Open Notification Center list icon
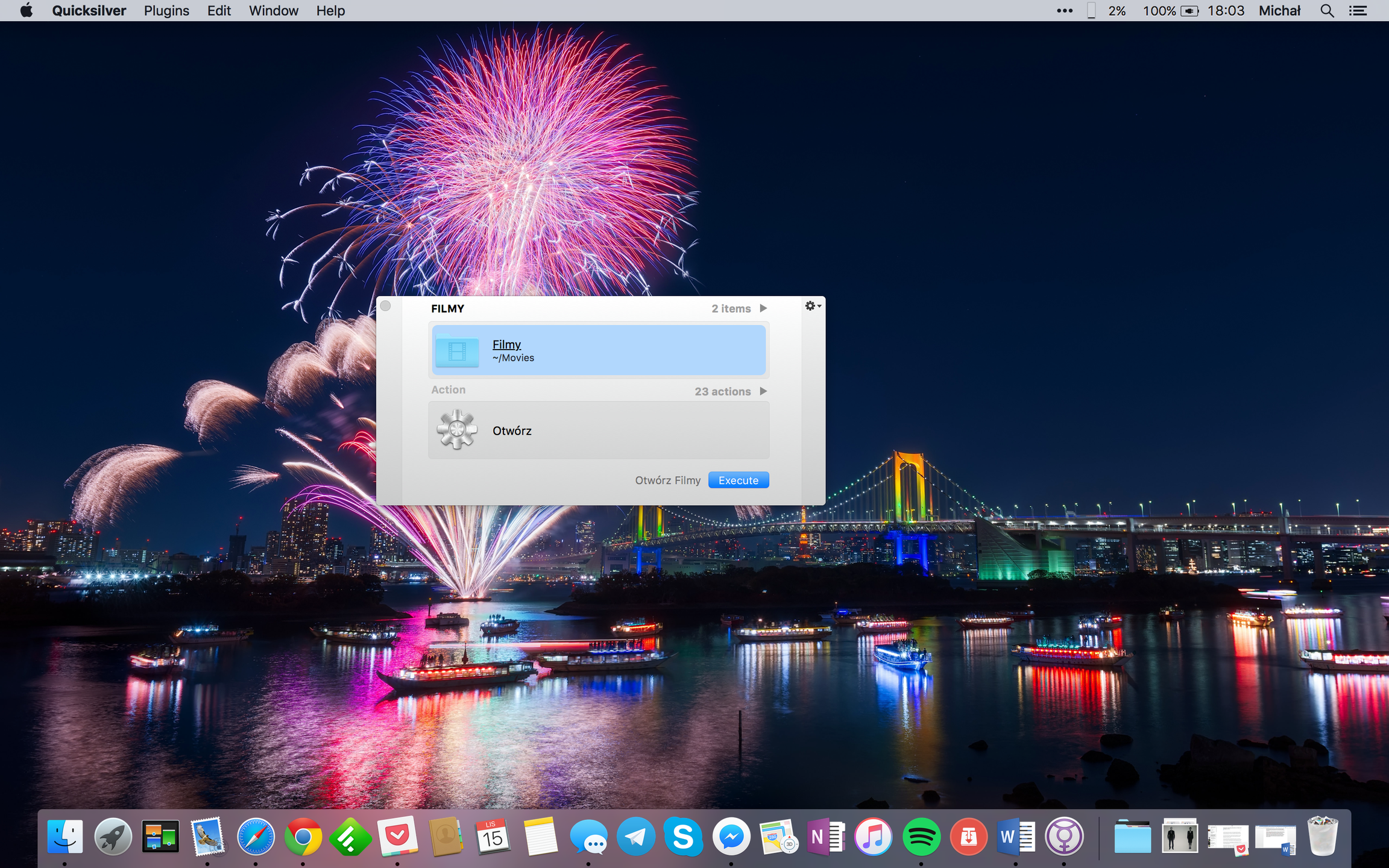 (x=1358, y=11)
